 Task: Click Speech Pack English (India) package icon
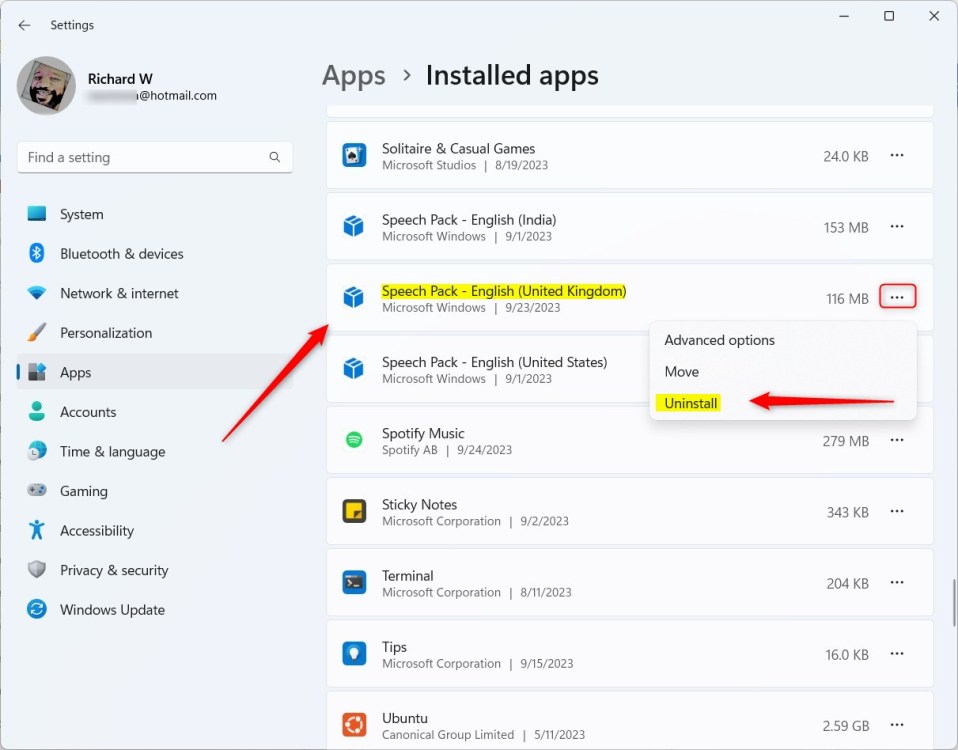354,227
